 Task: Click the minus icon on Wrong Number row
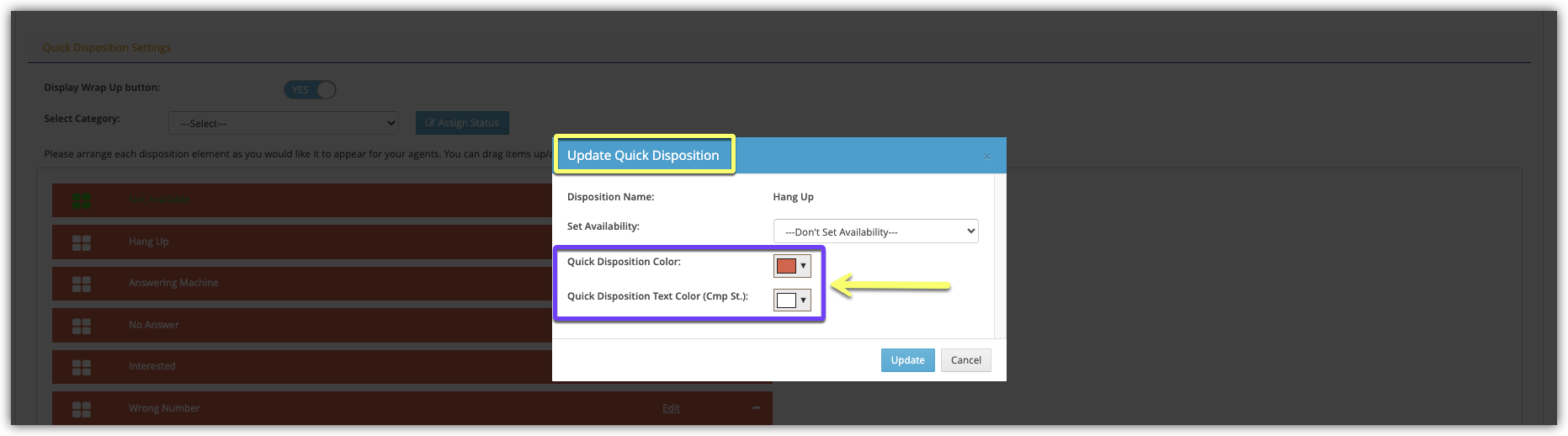click(x=756, y=408)
